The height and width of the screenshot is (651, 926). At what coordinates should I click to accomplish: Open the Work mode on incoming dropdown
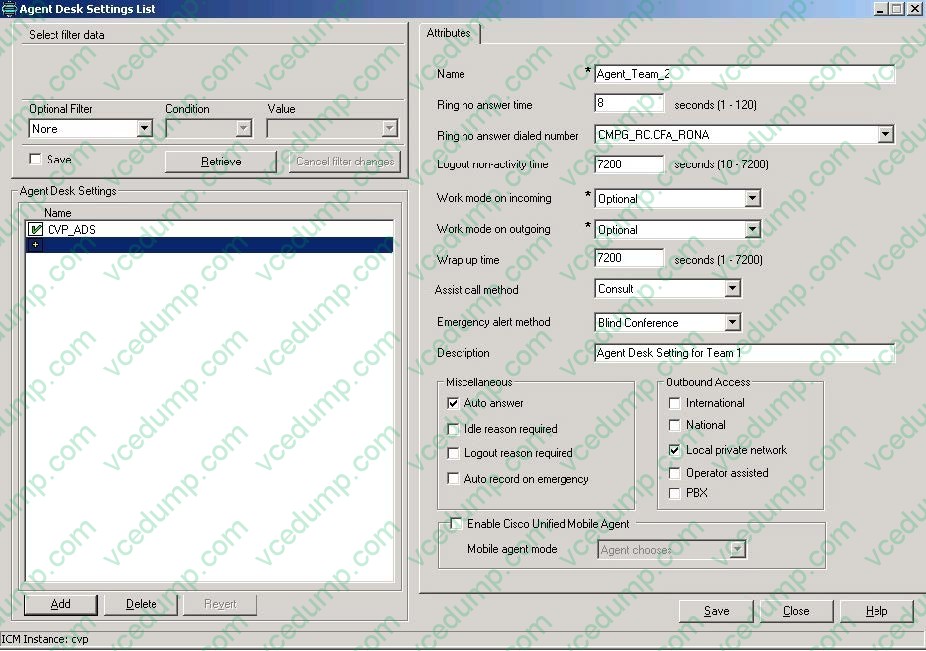tap(752, 199)
